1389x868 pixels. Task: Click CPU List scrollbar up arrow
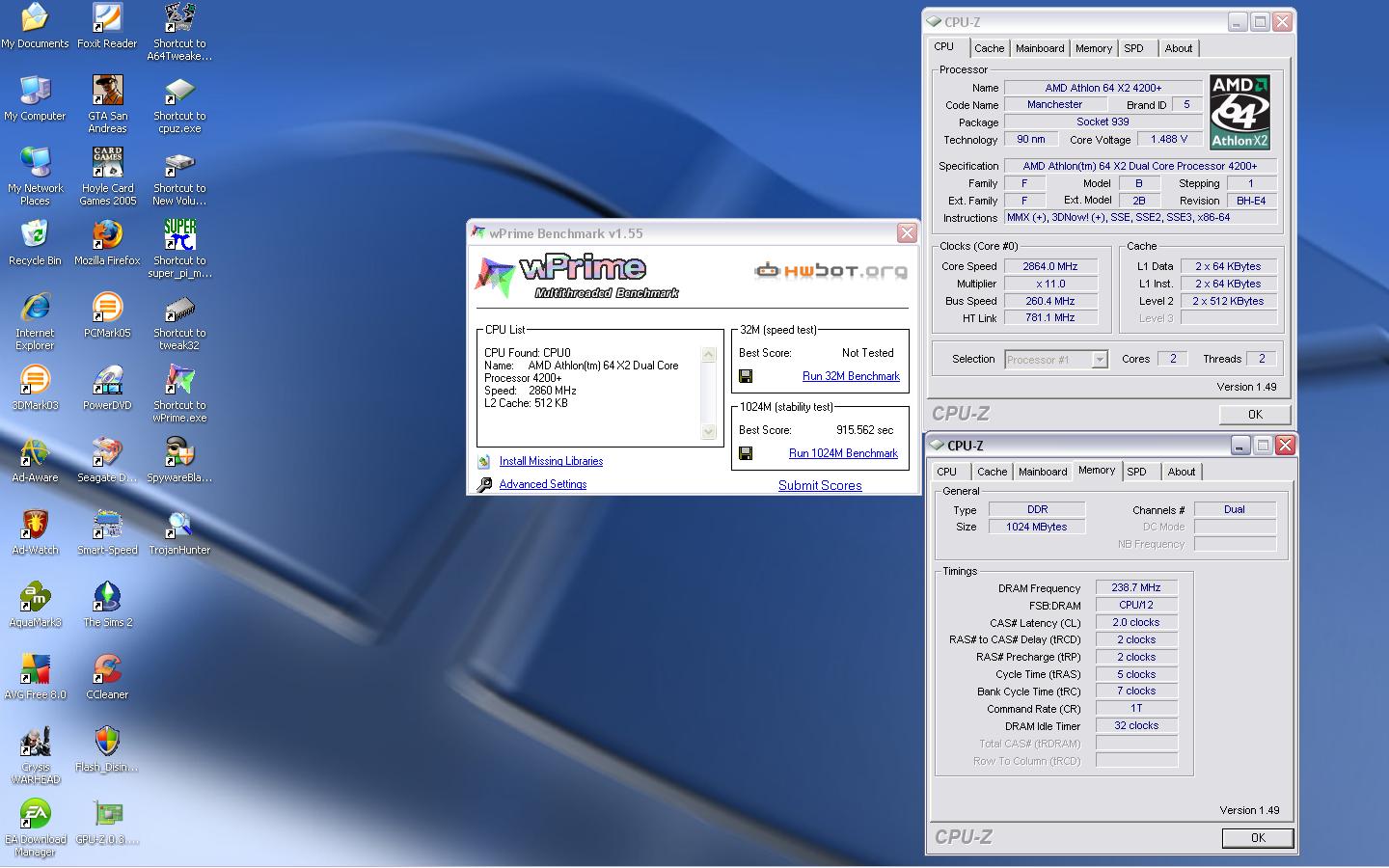coord(709,354)
